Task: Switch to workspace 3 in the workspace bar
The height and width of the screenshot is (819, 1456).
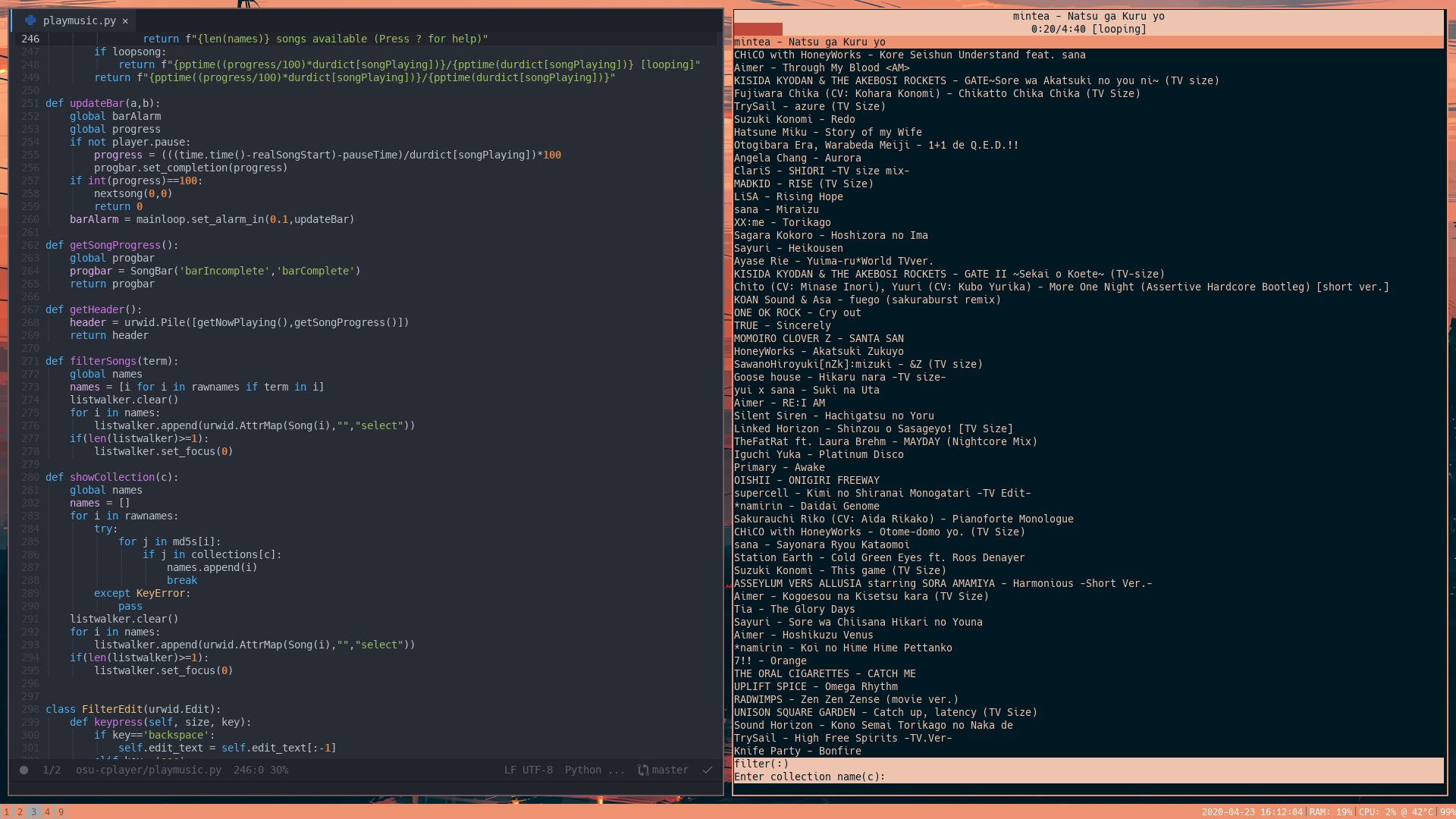Action: click(x=33, y=811)
